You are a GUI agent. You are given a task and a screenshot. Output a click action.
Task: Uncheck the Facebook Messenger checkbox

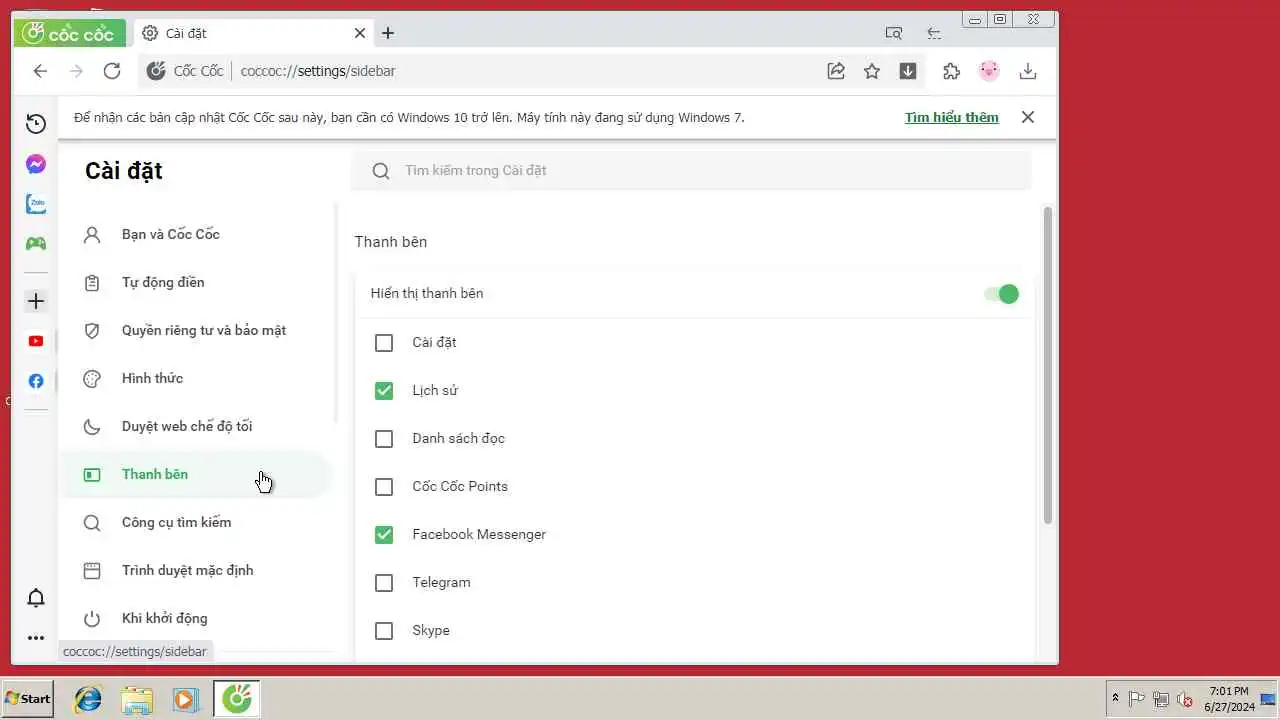tap(384, 535)
